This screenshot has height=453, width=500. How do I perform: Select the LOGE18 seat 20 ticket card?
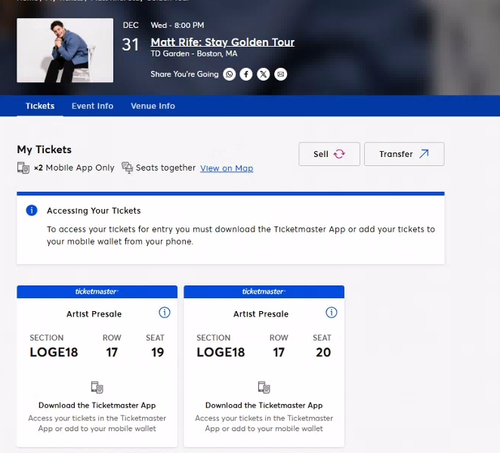[x=264, y=366]
